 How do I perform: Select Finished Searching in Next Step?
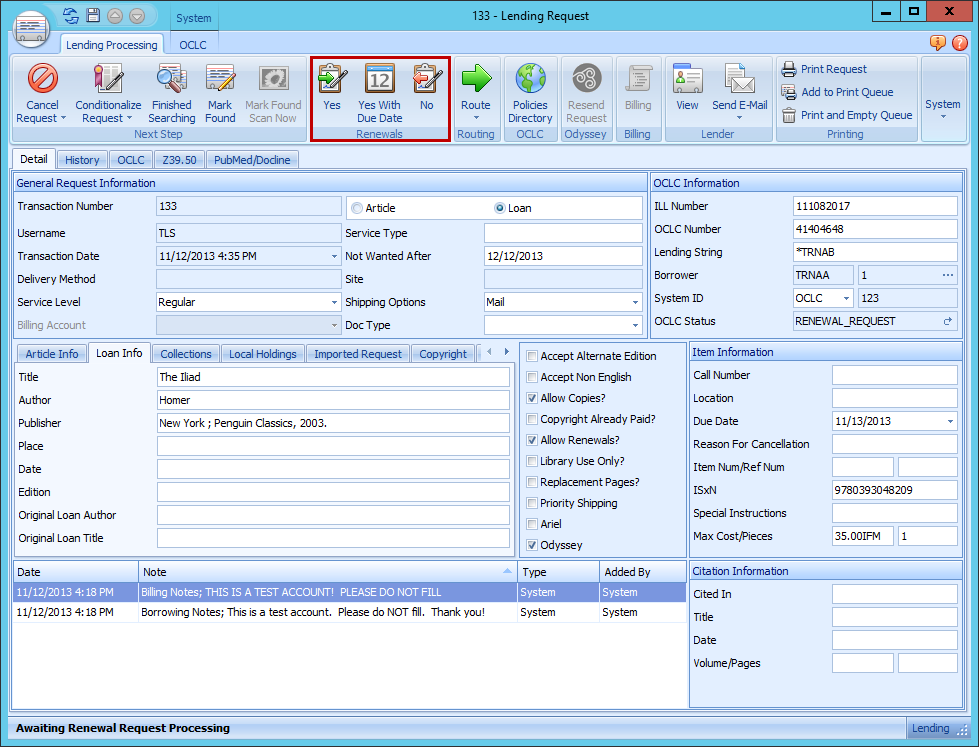pyautogui.click(x=171, y=79)
